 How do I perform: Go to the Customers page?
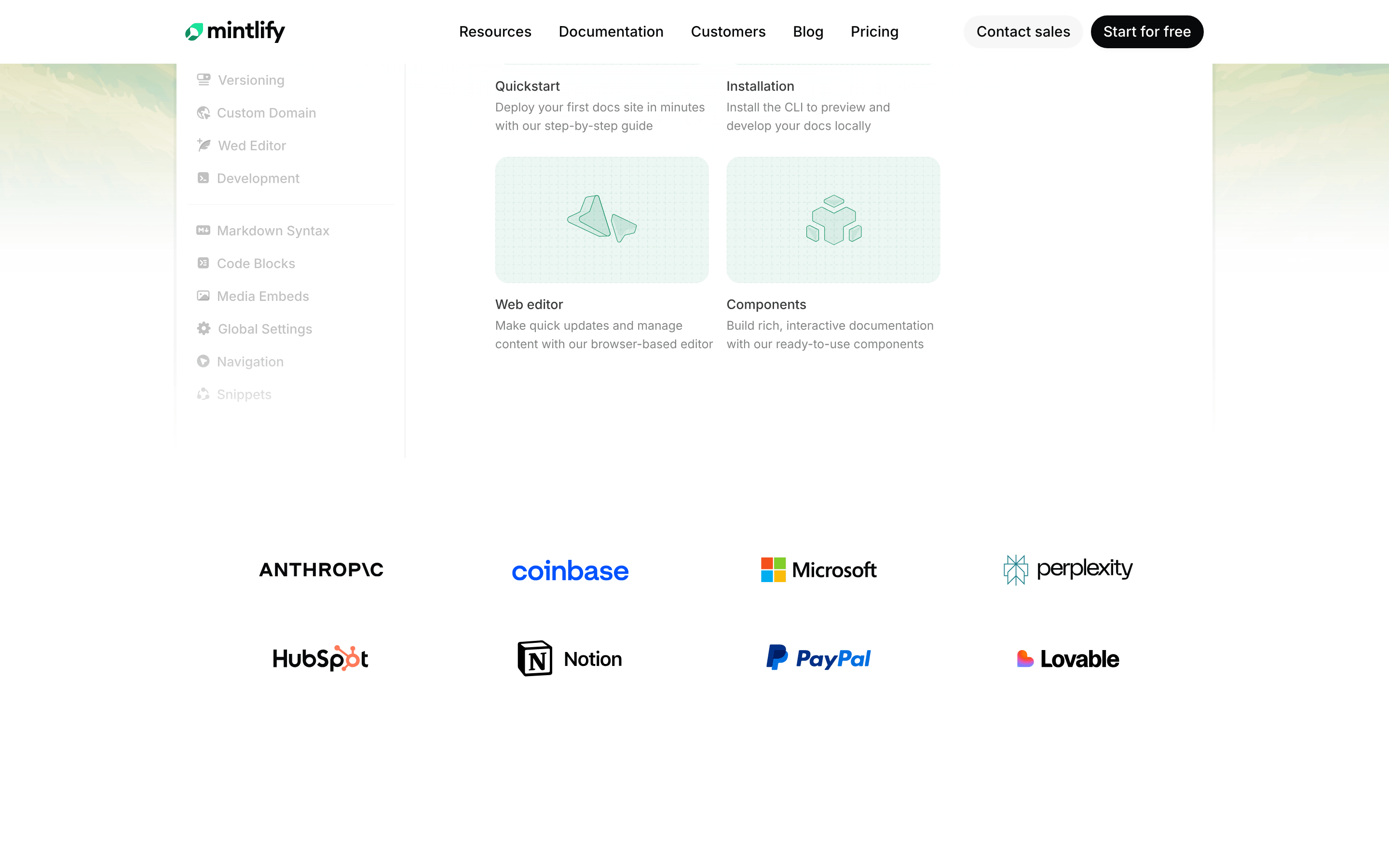point(728,31)
